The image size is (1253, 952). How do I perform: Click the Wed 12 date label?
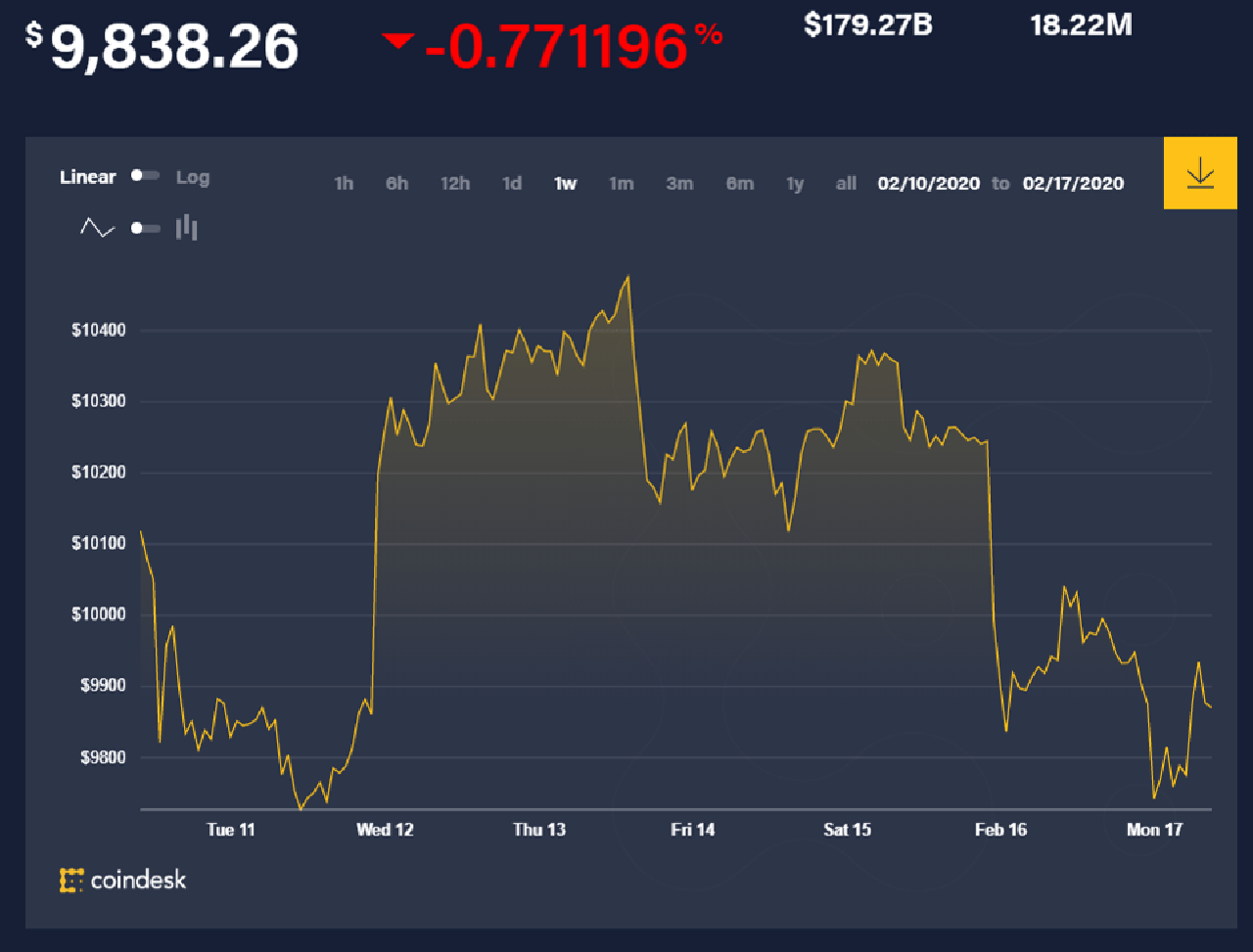(385, 830)
